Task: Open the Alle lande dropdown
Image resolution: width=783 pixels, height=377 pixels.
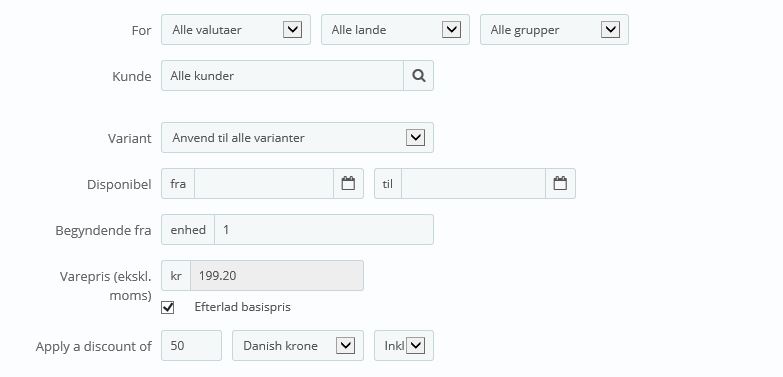Action: pos(395,30)
